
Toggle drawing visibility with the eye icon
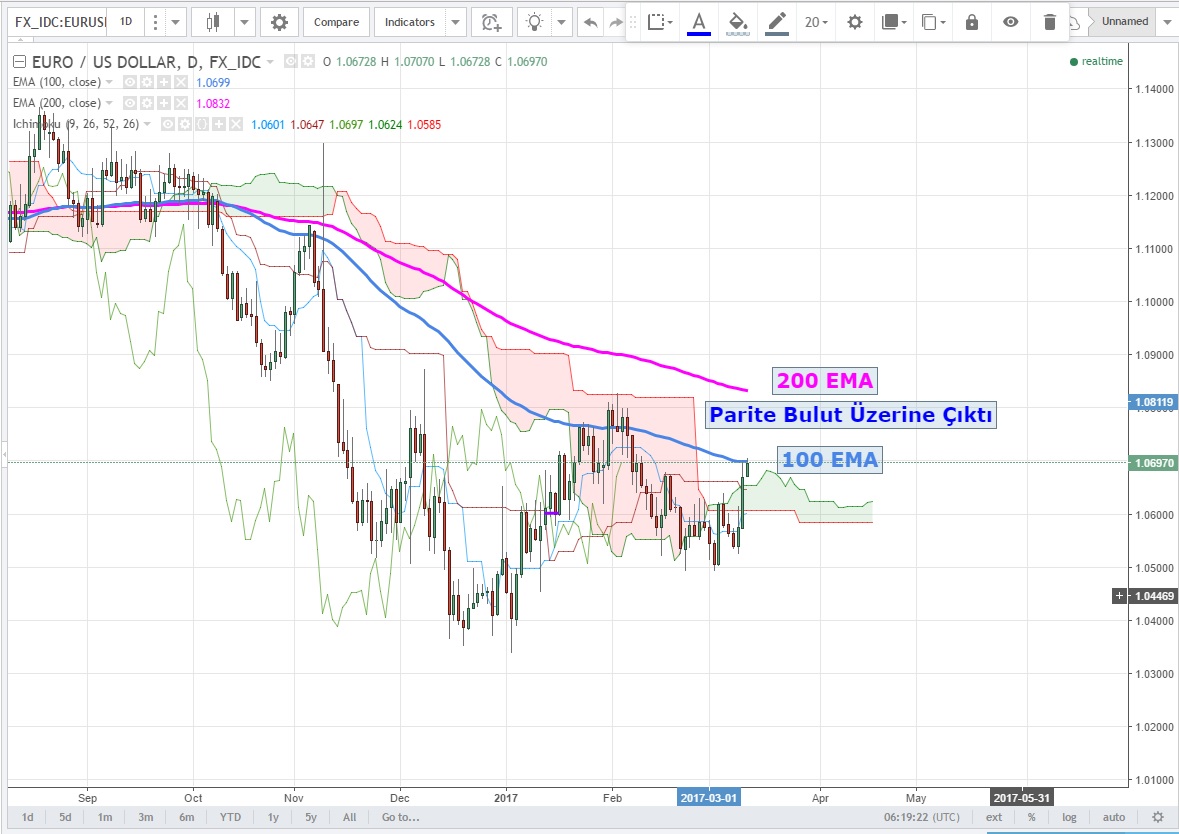[x=1010, y=22]
